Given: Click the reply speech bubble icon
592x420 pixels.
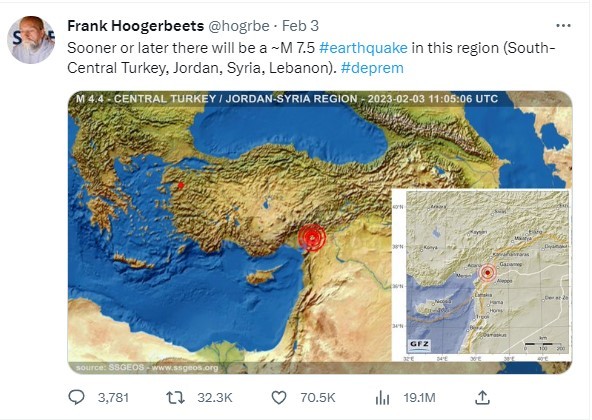Looking at the screenshot, I should pos(76,397).
